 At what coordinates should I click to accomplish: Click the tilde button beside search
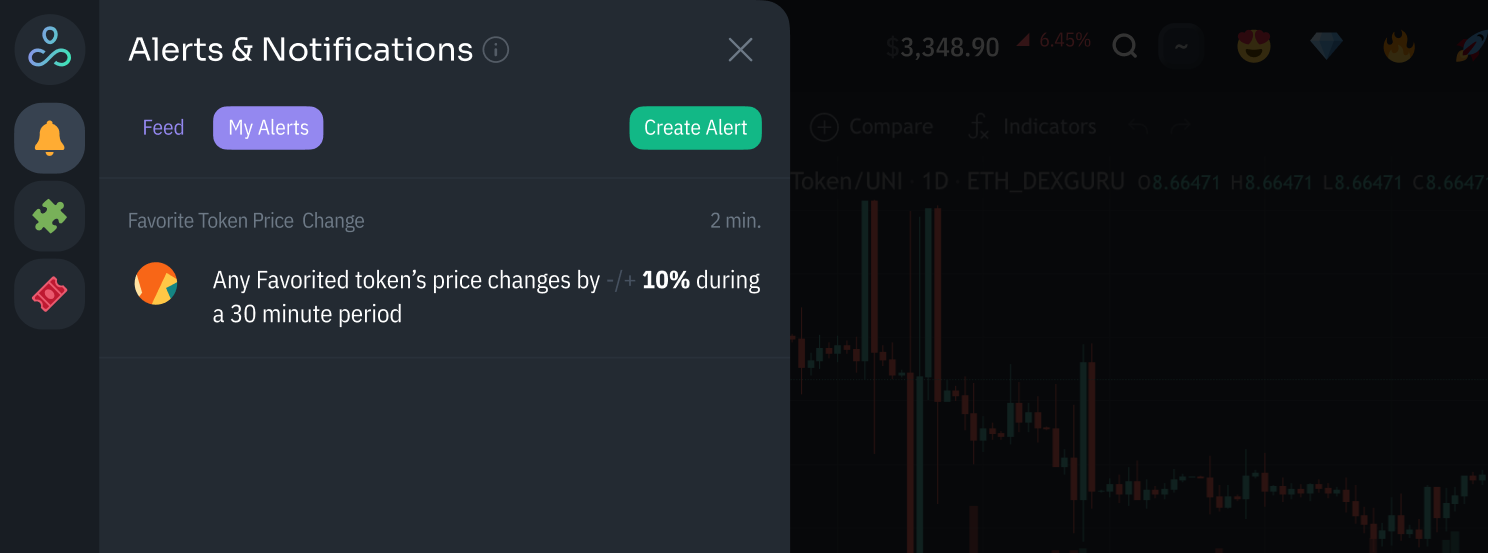tap(1181, 46)
